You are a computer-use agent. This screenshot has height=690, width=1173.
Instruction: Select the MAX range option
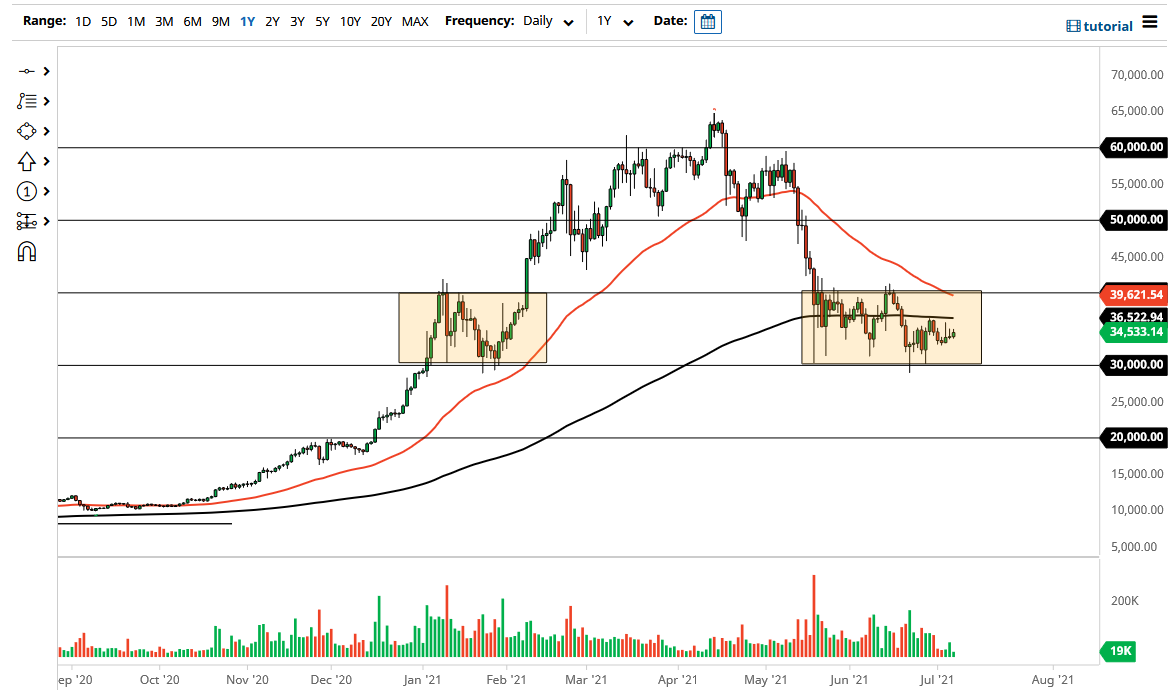tap(415, 20)
